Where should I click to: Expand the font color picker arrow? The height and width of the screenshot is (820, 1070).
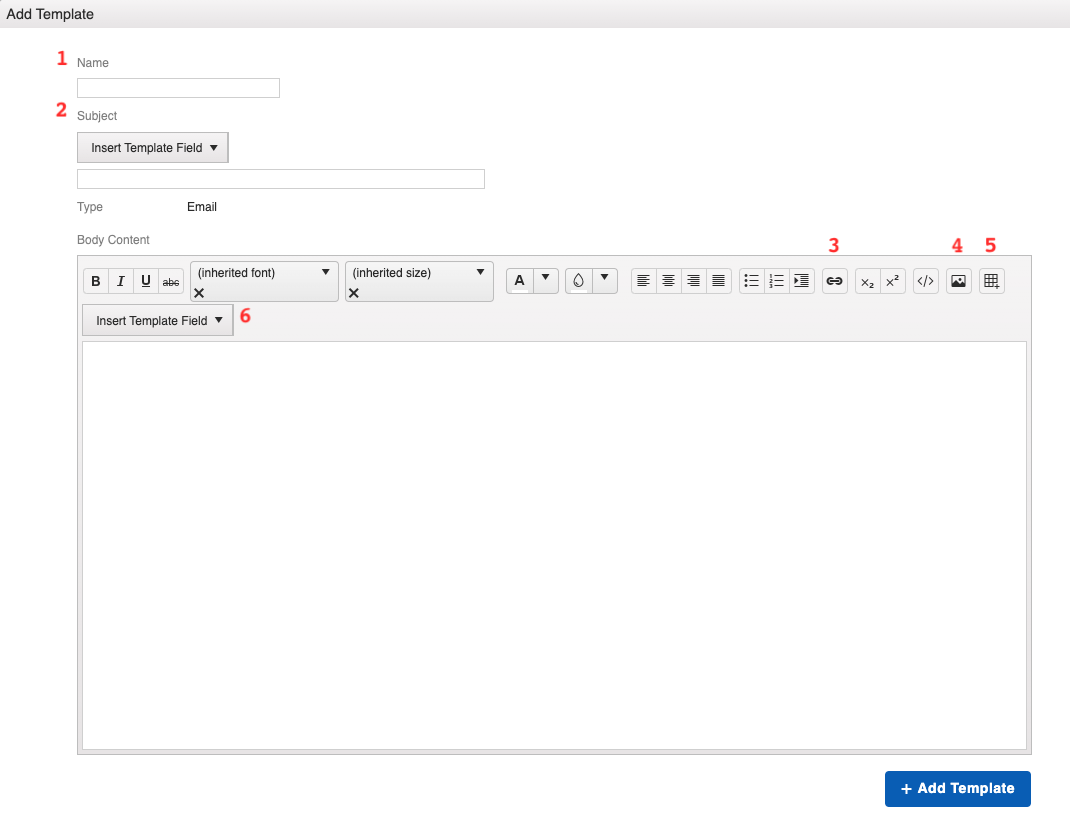(x=545, y=280)
